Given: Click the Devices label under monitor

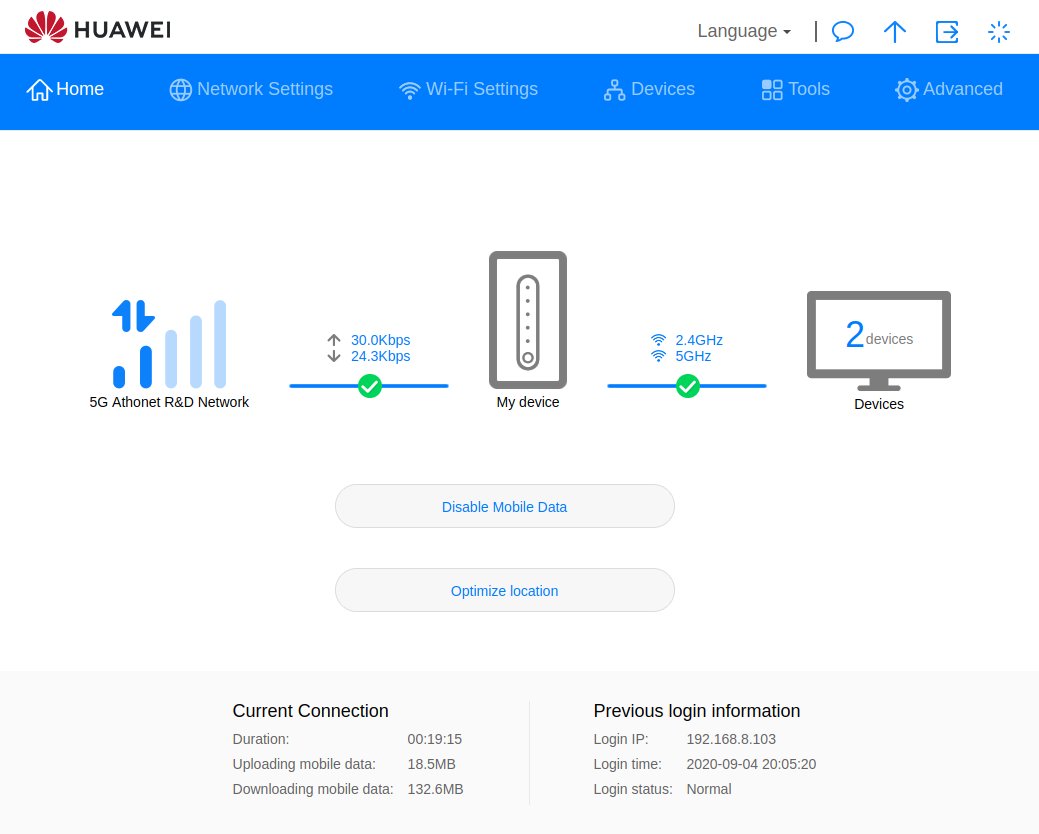Looking at the screenshot, I should 879,404.
